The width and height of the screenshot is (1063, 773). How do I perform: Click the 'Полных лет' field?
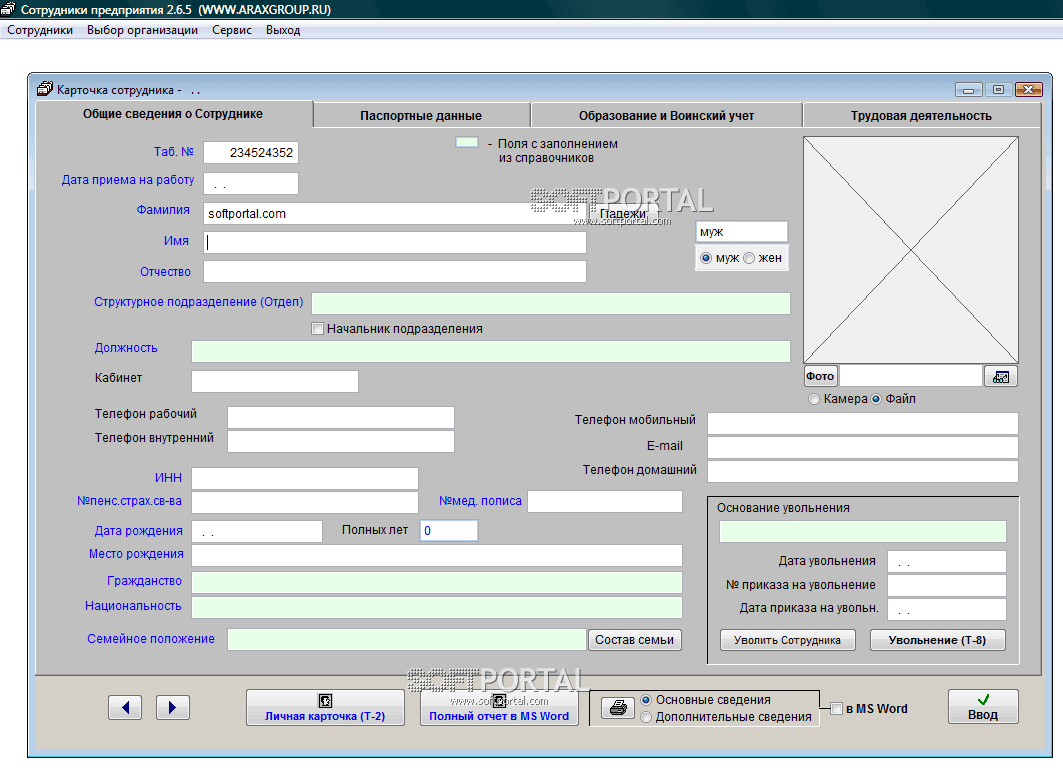pos(449,530)
